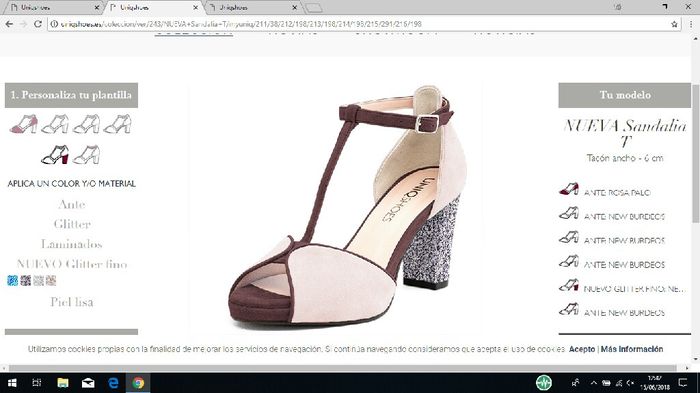This screenshot has height=393, width=700.
Task: Click the NUEVO GLITTER FINO label
Action: (634, 288)
